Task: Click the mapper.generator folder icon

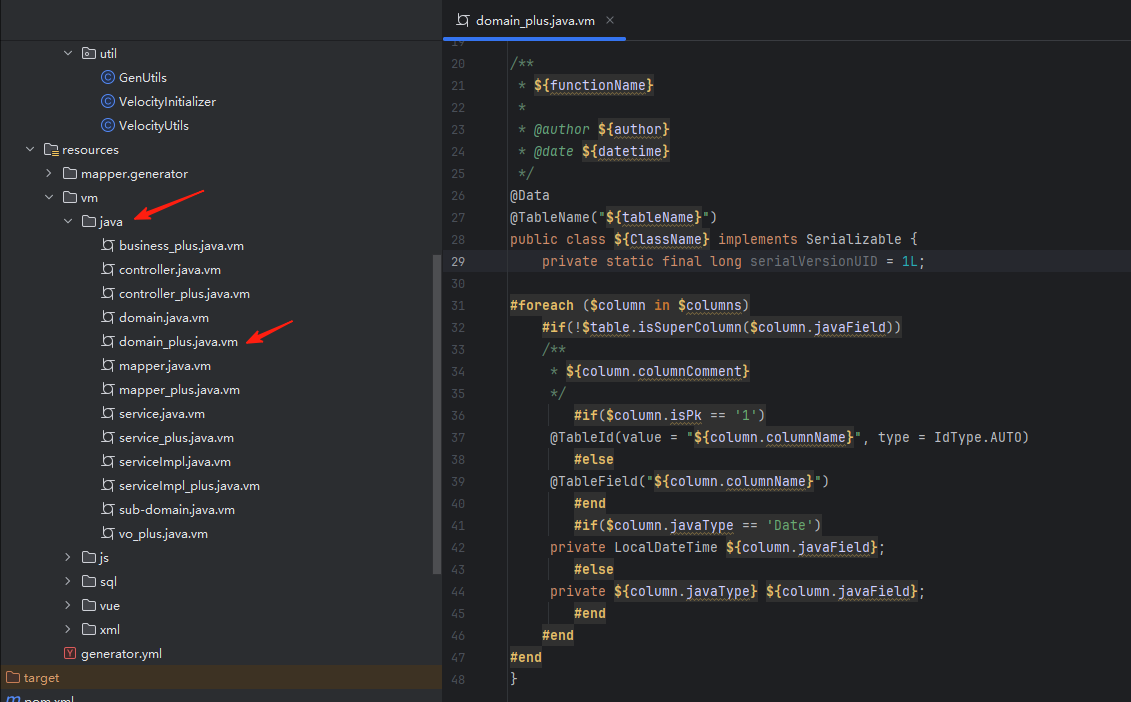Action: 70,173
